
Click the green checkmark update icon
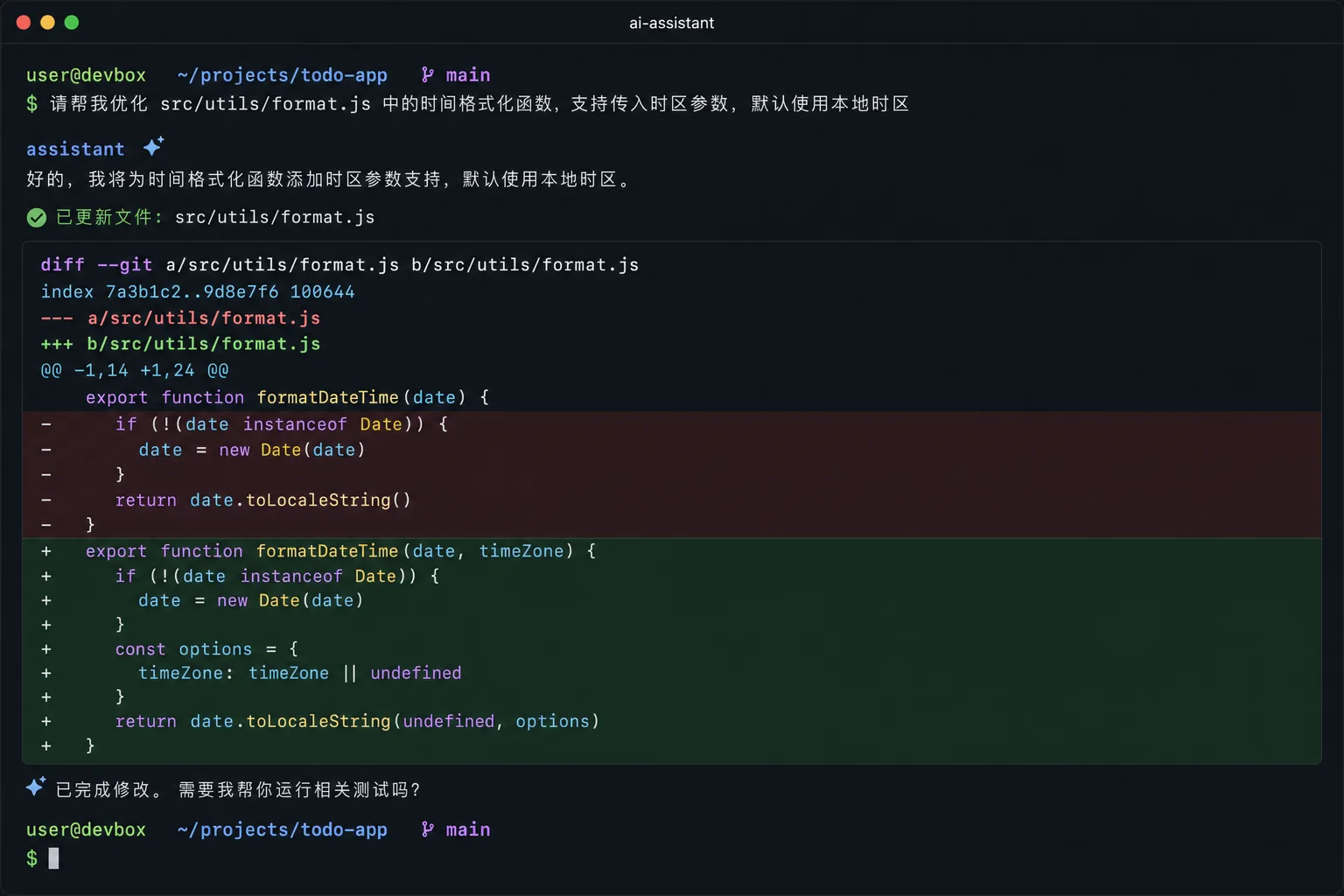(37, 217)
